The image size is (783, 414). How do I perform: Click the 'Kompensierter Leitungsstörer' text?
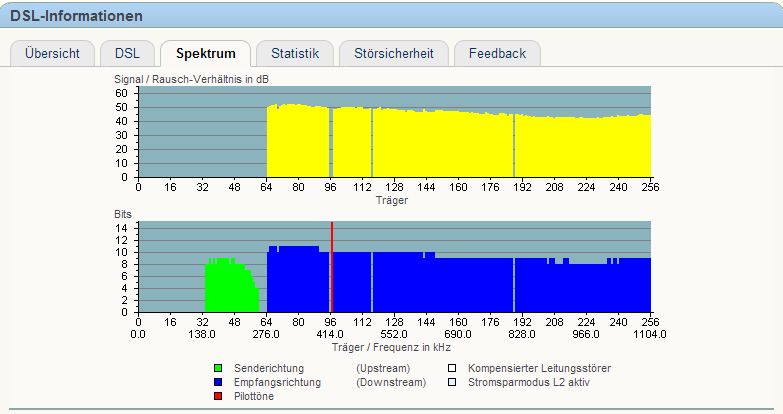(x=539, y=369)
